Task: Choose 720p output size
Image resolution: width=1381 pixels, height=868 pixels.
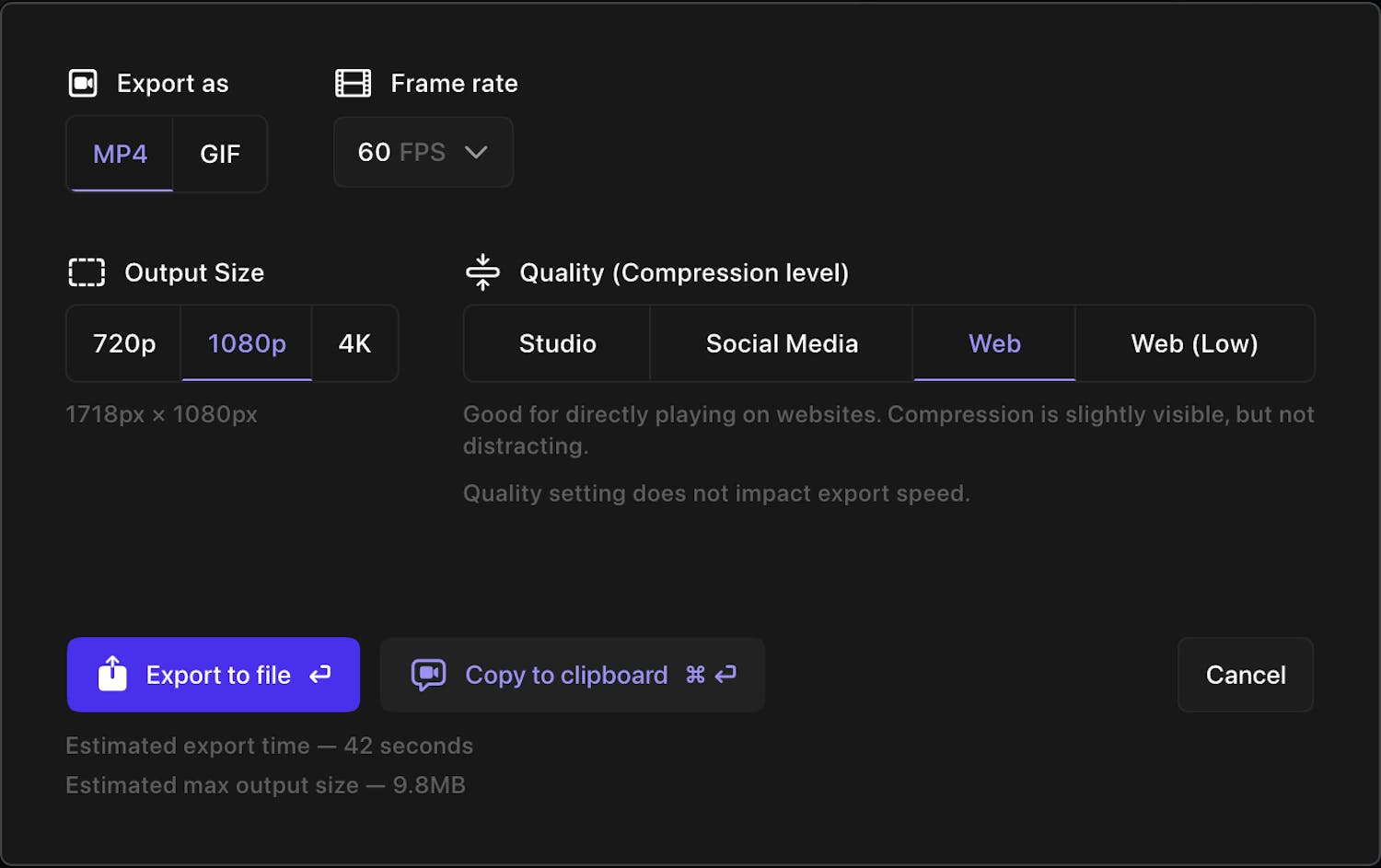Action: (x=124, y=343)
